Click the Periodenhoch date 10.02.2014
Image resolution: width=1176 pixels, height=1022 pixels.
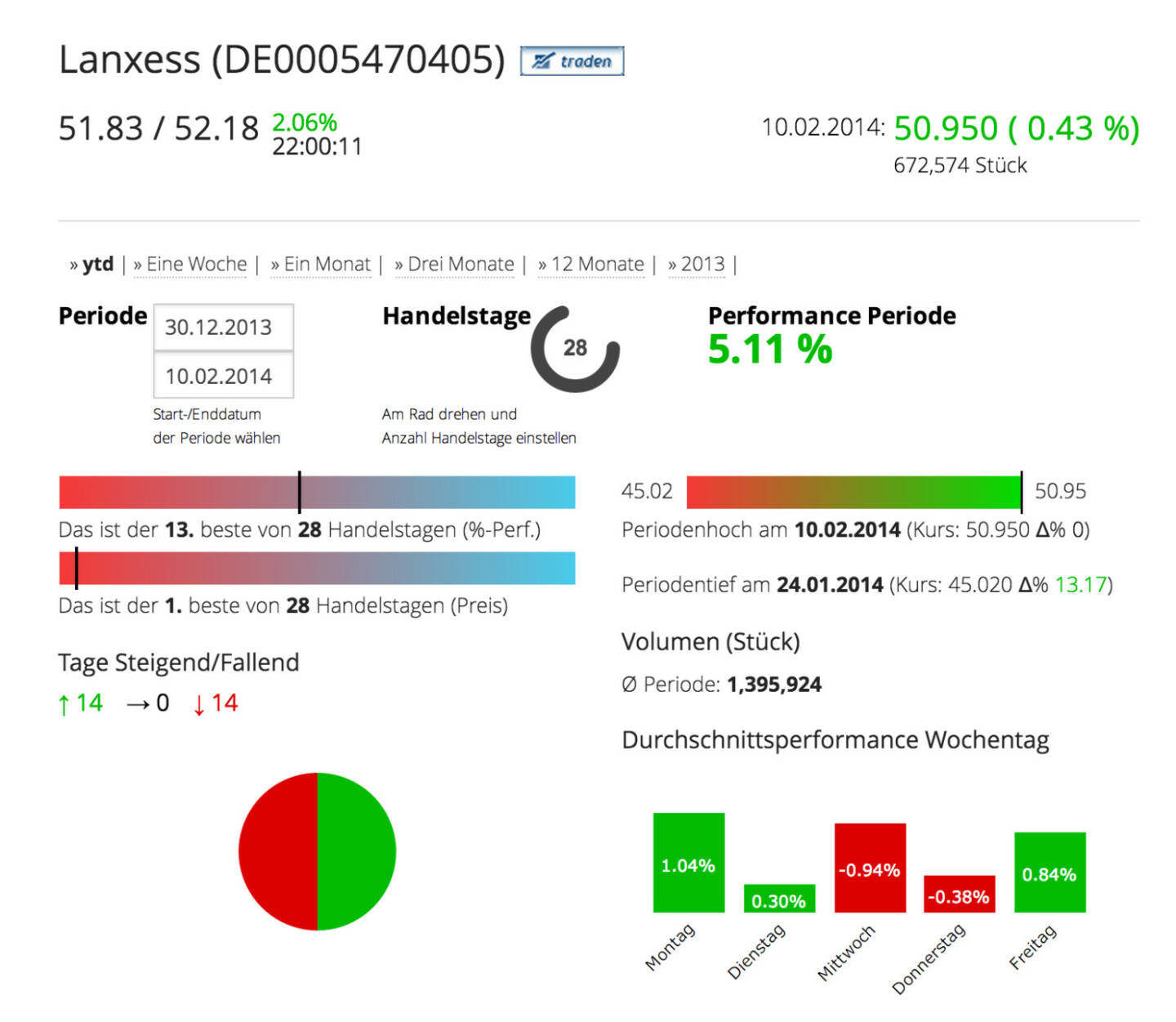pyautogui.click(x=848, y=529)
